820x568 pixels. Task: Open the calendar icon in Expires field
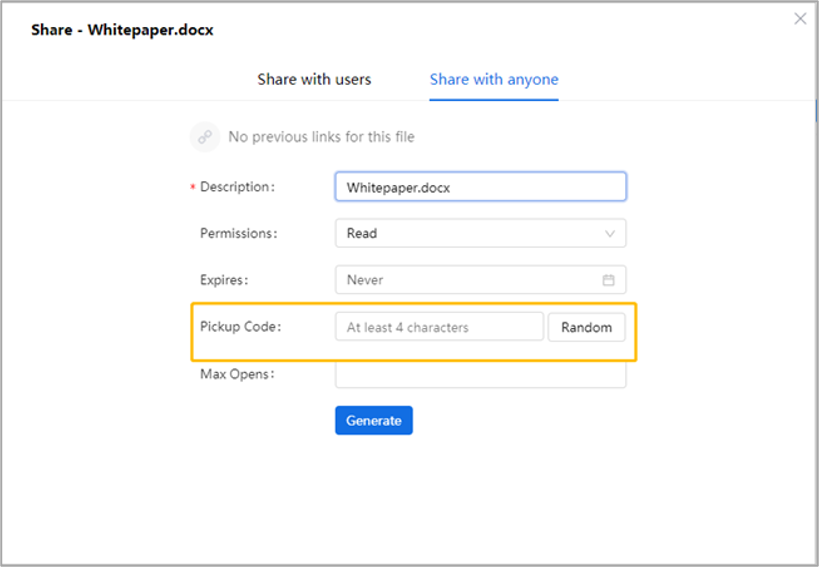tap(608, 280)
